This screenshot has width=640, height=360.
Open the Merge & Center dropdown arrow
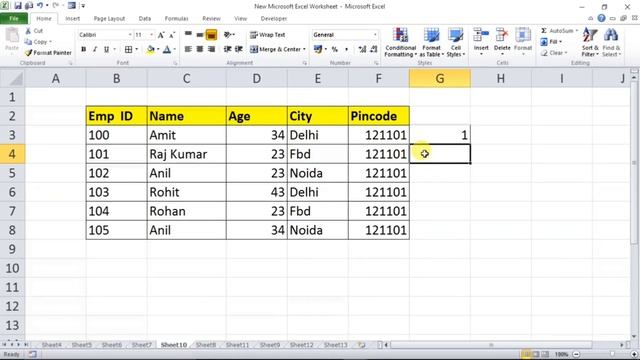coord(304,49)
